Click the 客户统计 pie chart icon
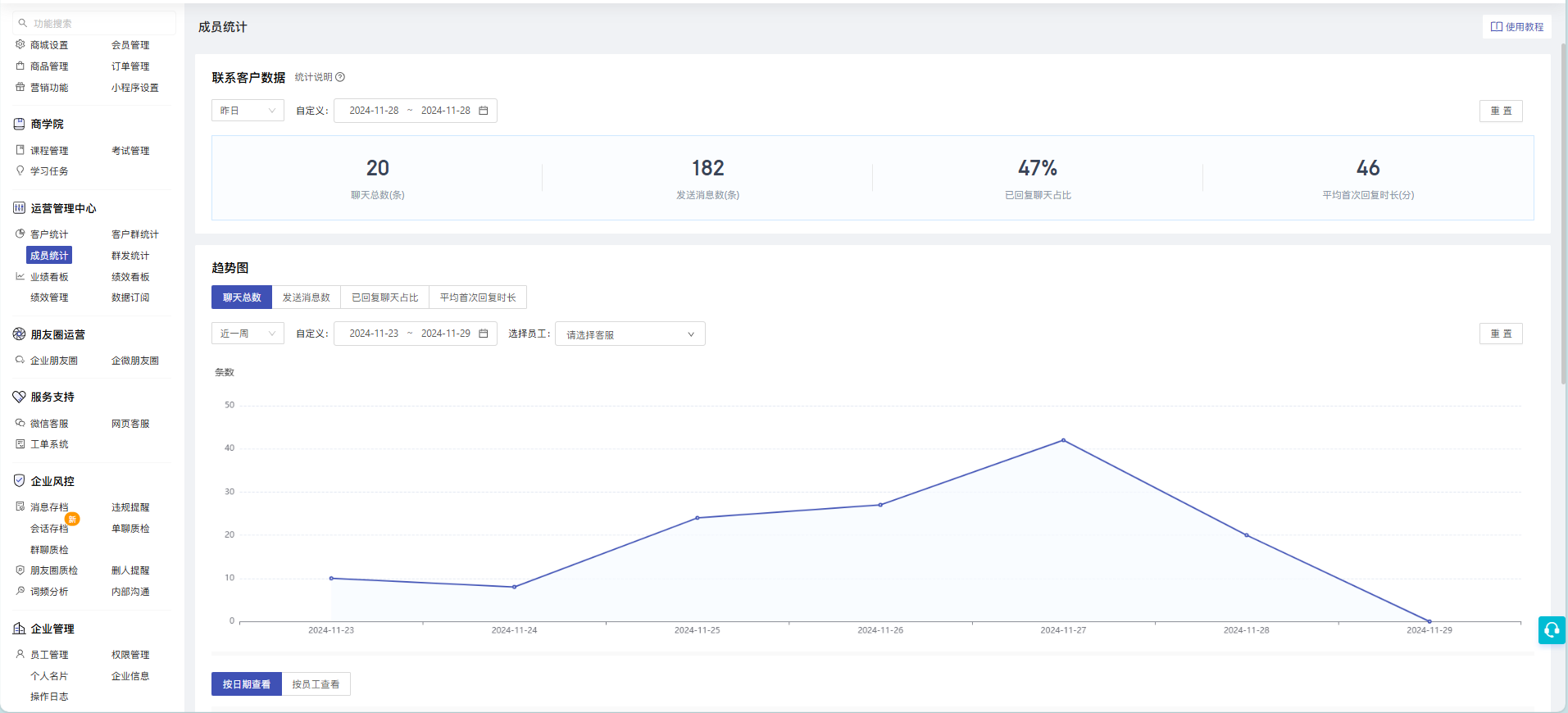Screen dimensions: 1568x713 click(20, 234)
